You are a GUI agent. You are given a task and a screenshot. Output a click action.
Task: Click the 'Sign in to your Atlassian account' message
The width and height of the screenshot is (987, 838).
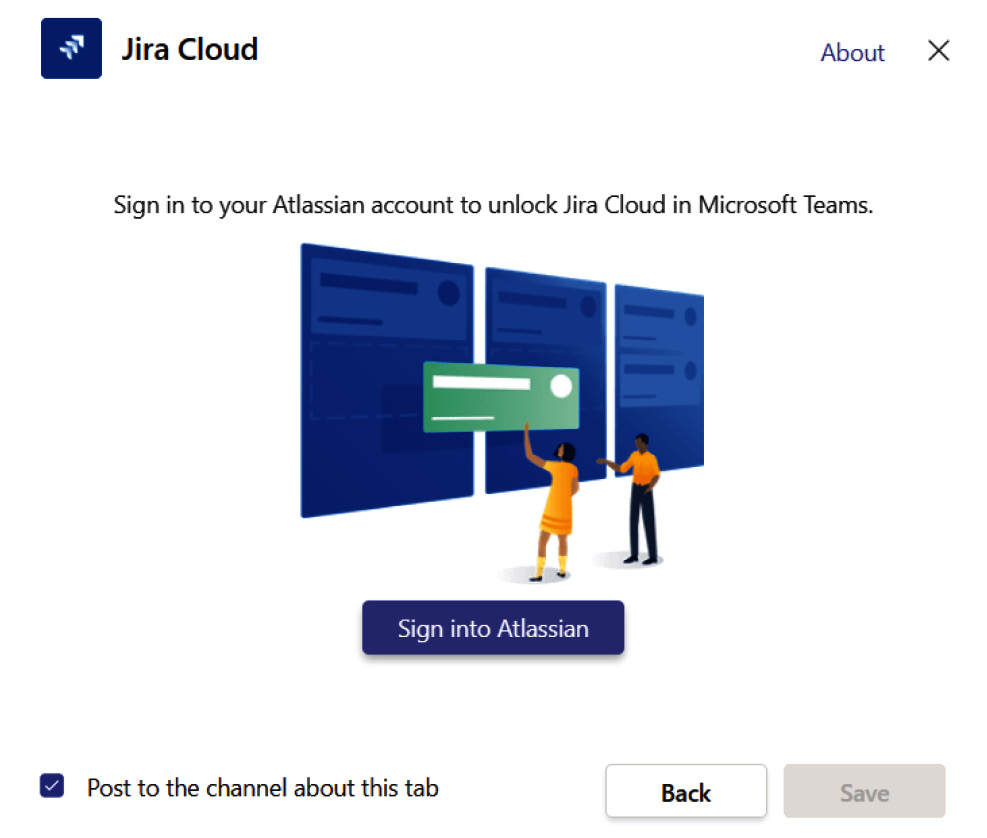click(494, 205)
